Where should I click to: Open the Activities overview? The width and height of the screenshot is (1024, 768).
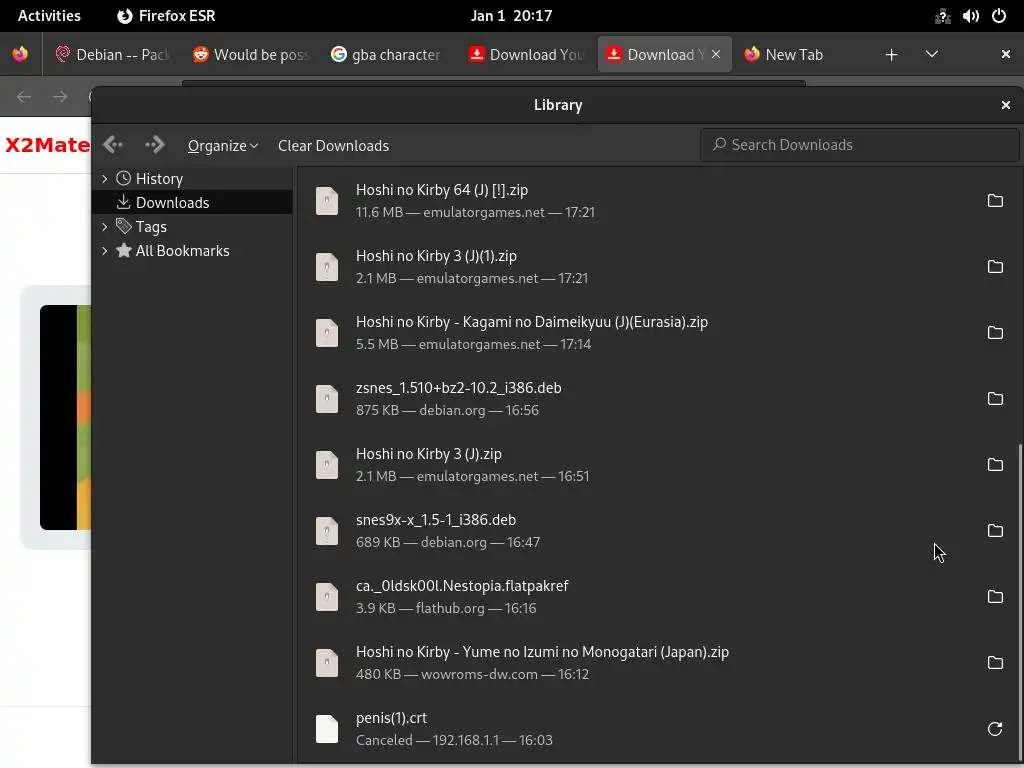(49, 16)
